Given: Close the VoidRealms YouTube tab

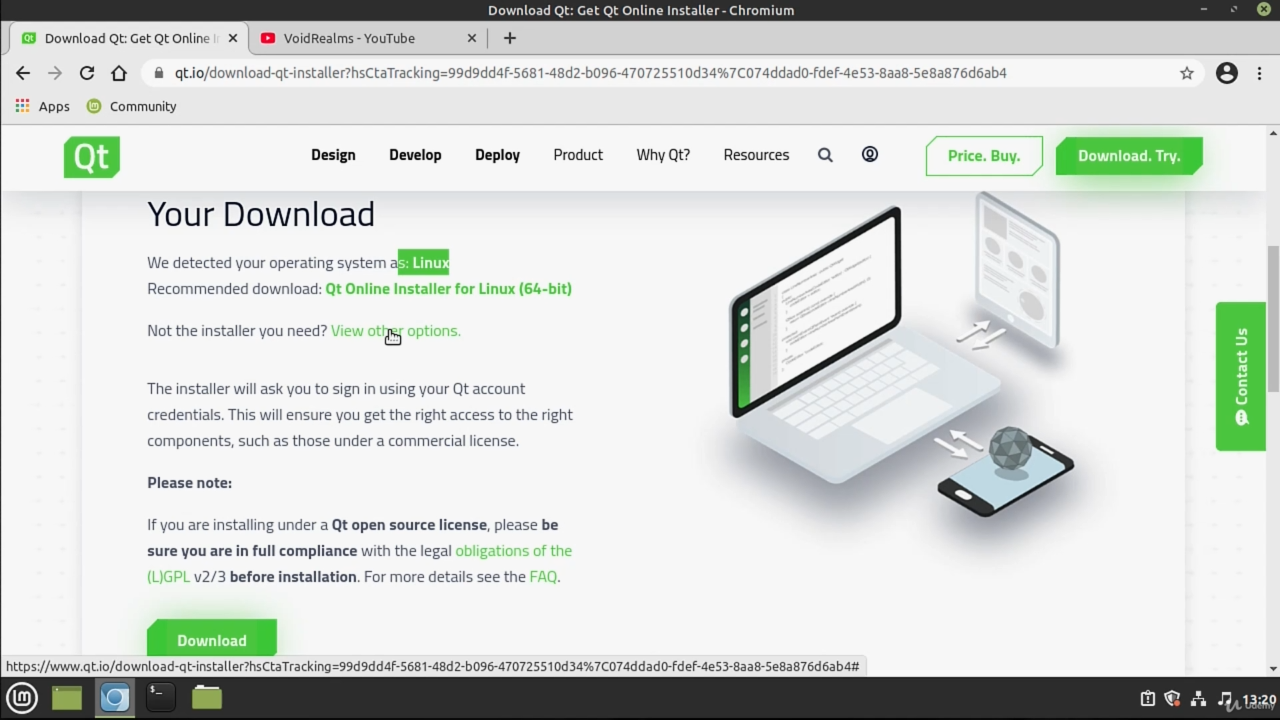Looking at the screenshot, I should pyautogui.click(x=472, y=38).
